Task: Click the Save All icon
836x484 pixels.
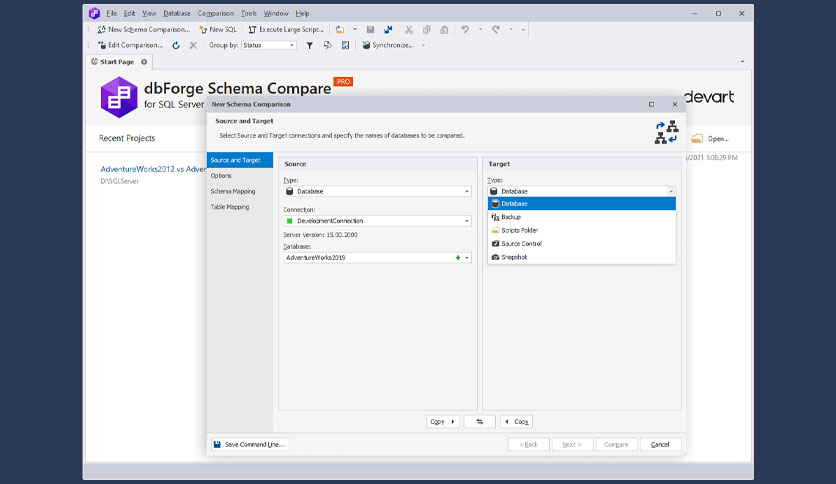Action: pyautogui.click(x=388, y=29)
